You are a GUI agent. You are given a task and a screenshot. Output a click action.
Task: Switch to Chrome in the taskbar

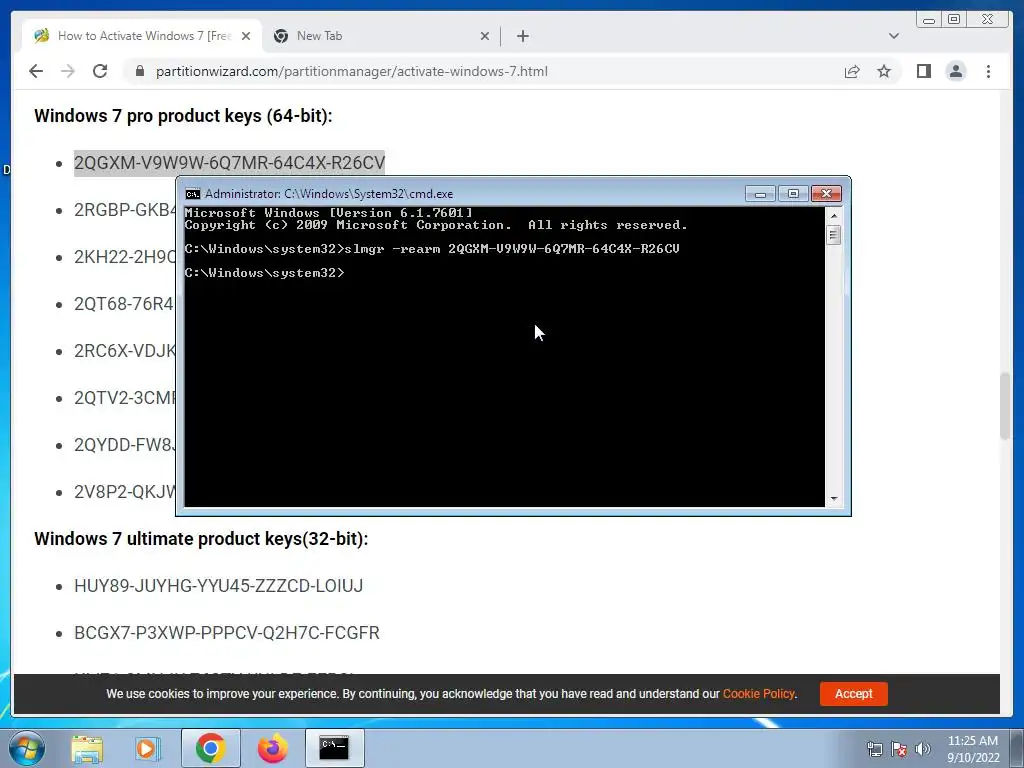tap(210, 748)
